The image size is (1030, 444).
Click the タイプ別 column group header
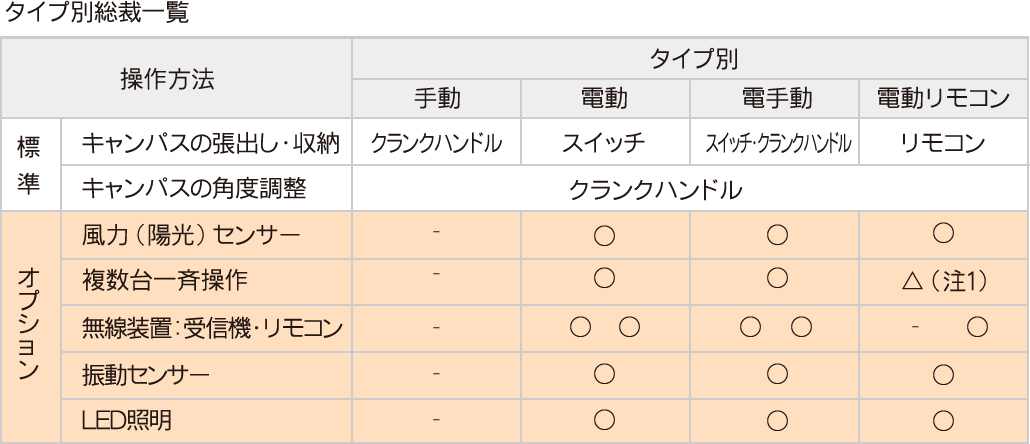pos(689,59)
